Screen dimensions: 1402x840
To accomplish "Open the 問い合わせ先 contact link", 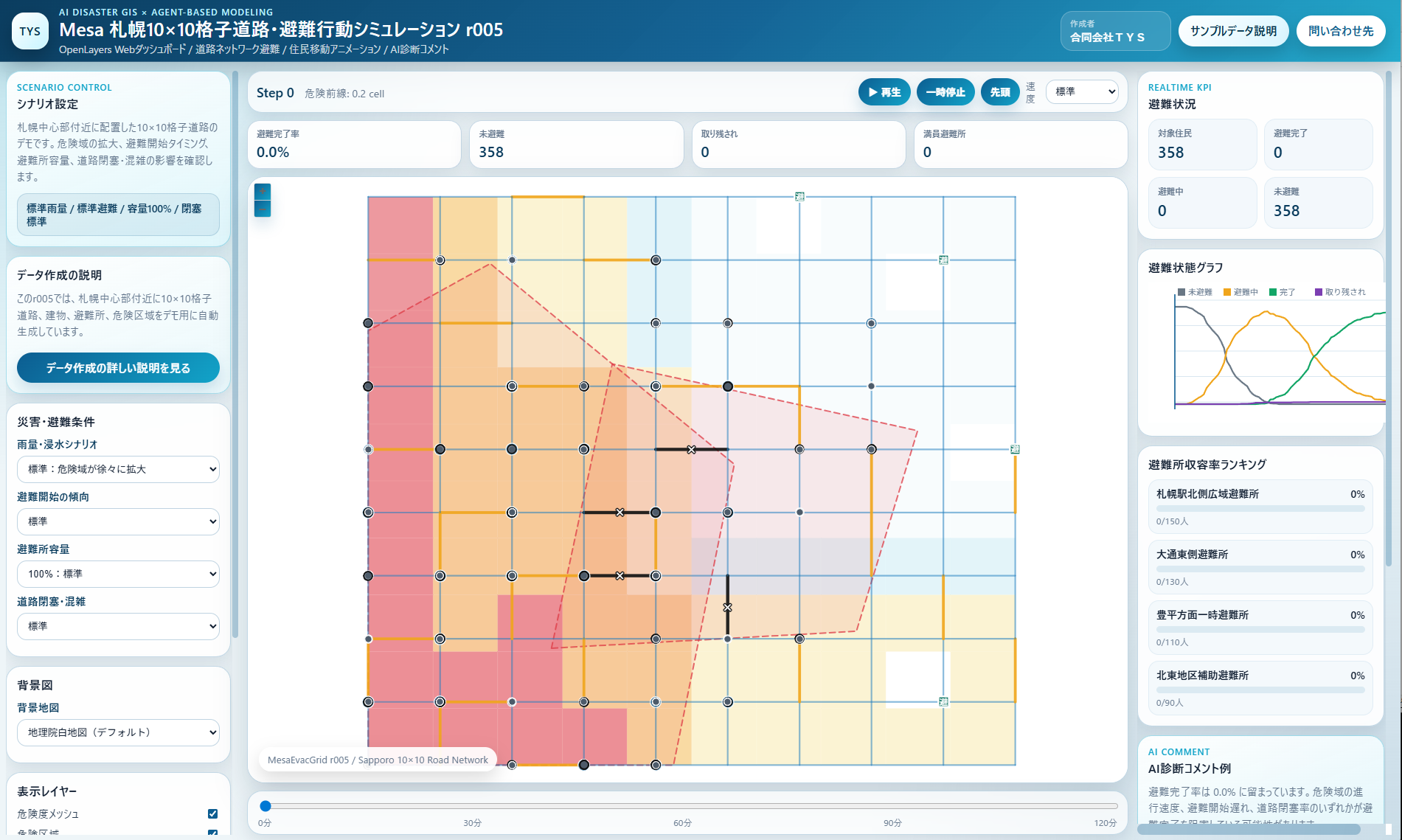I will click(x=1341, y=31).
